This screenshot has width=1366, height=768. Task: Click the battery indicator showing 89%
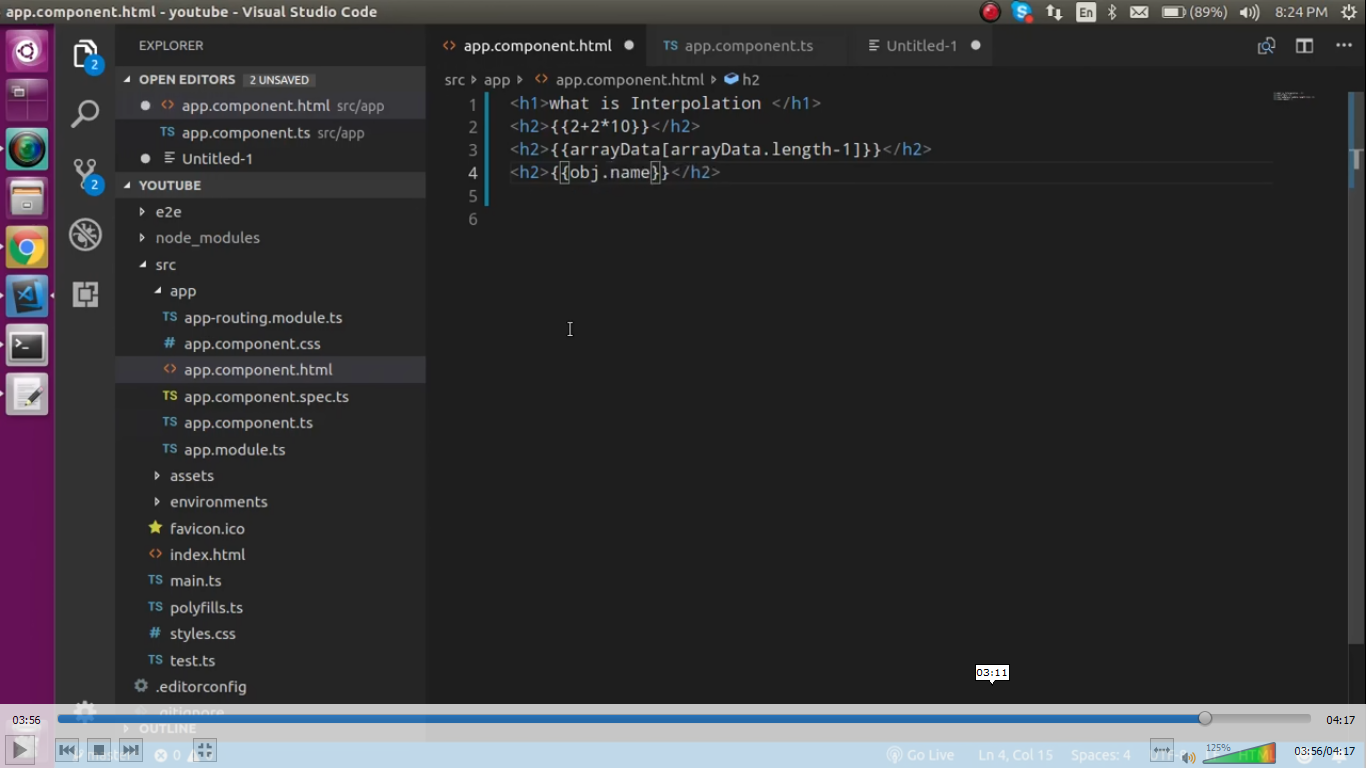point(1194,12)
